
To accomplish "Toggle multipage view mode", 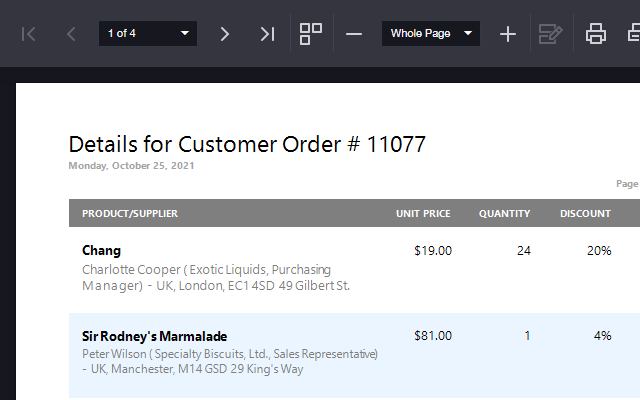I will point(311,34).
